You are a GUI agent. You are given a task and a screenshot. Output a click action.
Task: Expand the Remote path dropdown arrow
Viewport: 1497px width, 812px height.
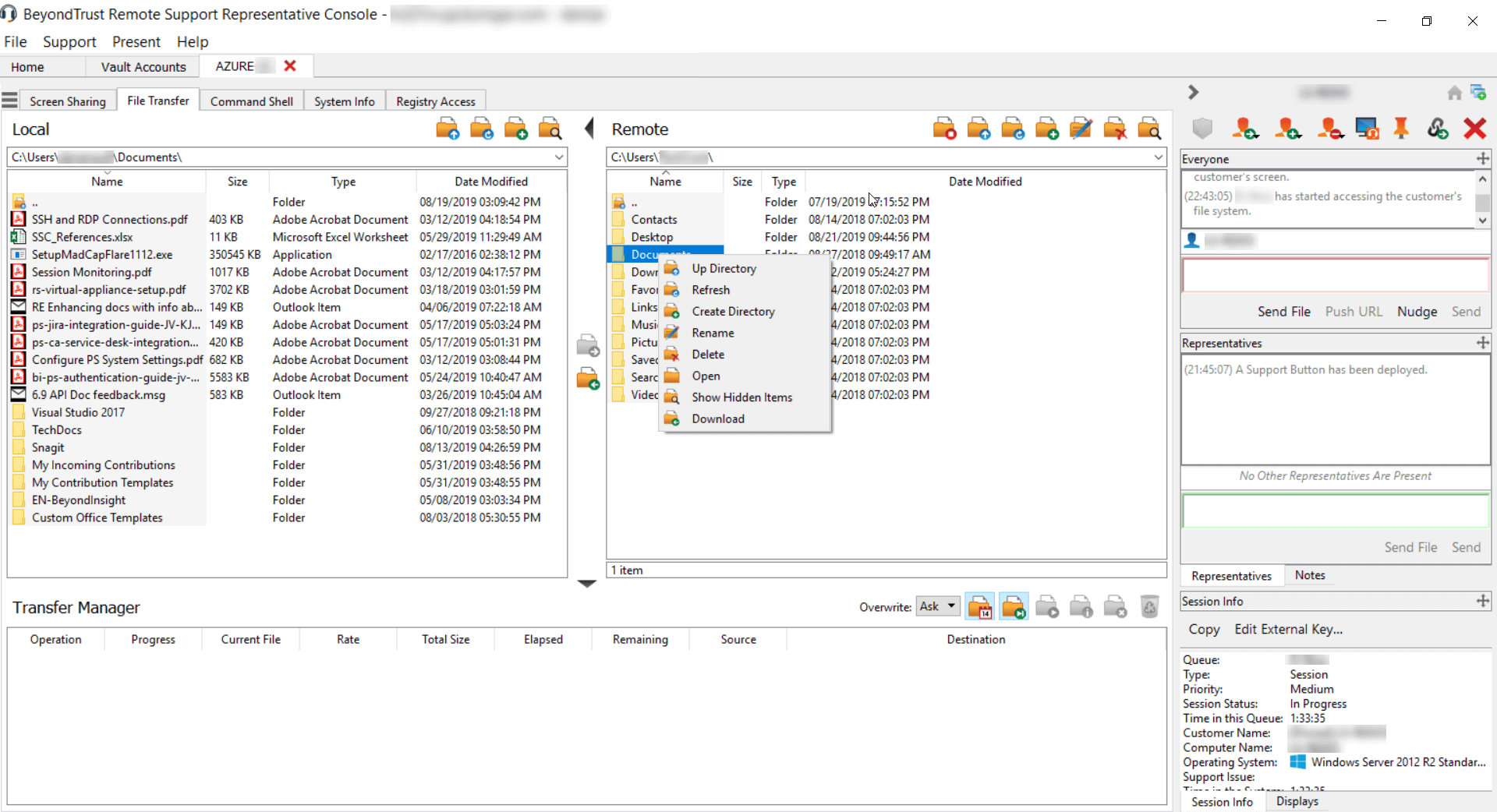pos(1159,157)
